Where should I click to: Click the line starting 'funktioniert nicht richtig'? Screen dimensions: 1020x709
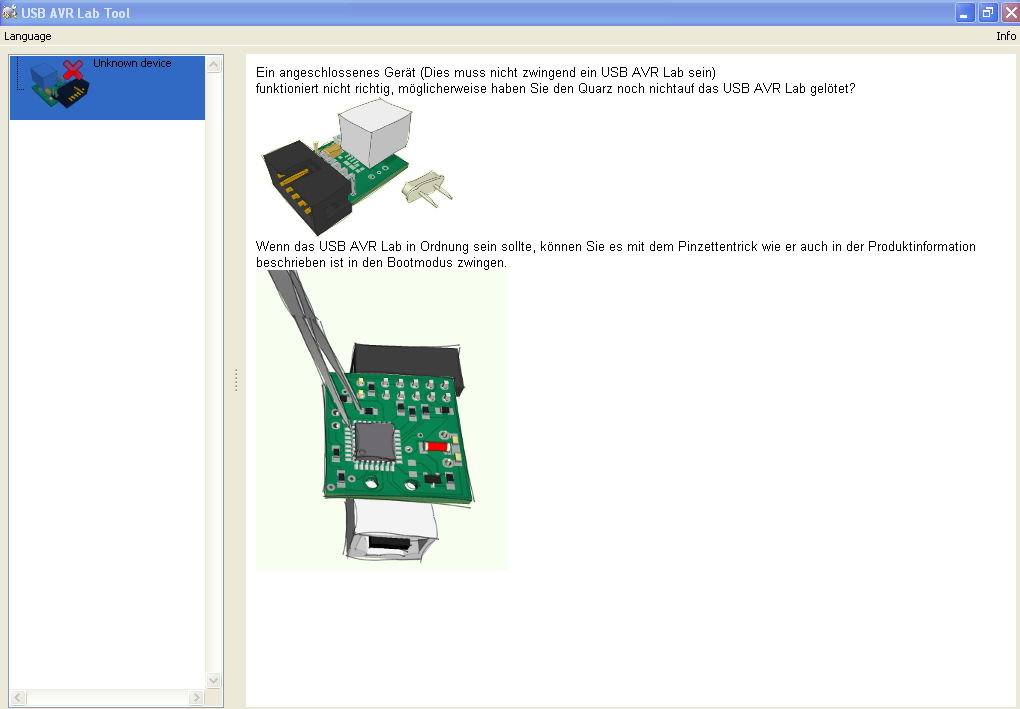click(x=555, y=88)
